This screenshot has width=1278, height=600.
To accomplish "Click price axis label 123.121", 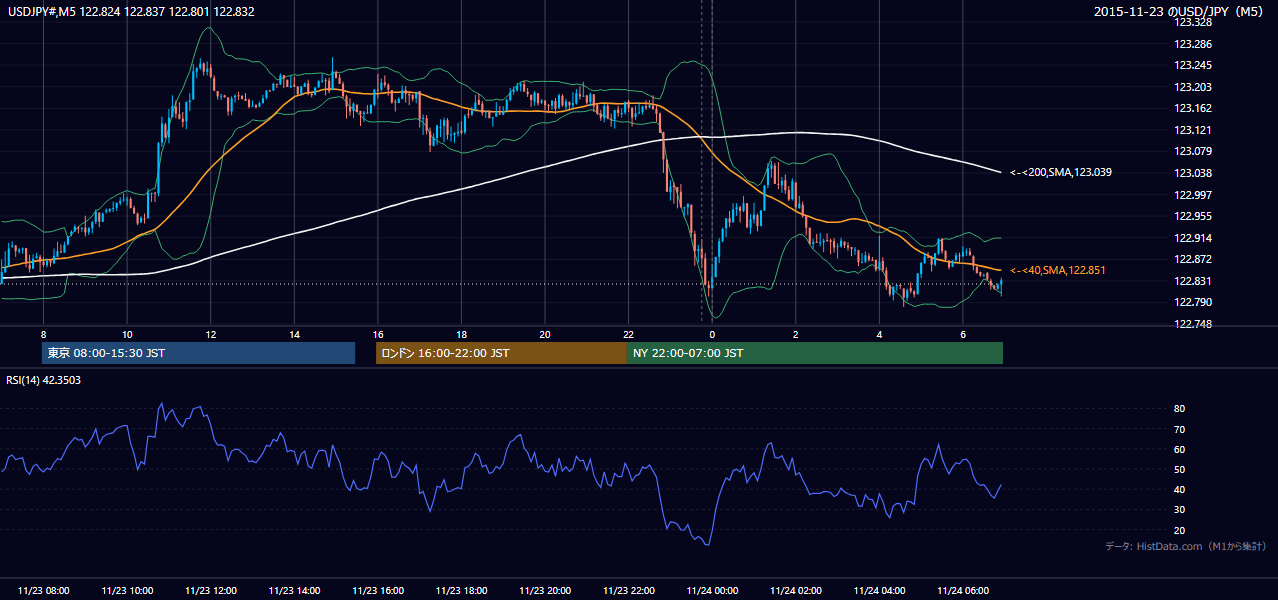I will click(1194, 130).
